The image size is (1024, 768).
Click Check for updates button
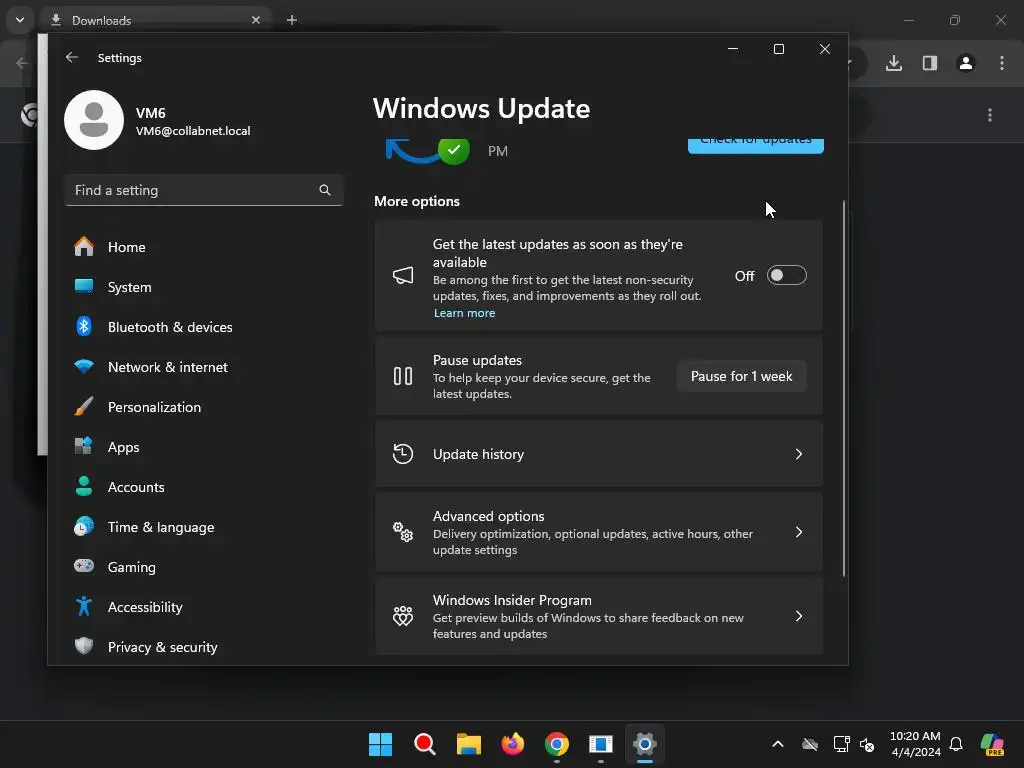point(756,146)
